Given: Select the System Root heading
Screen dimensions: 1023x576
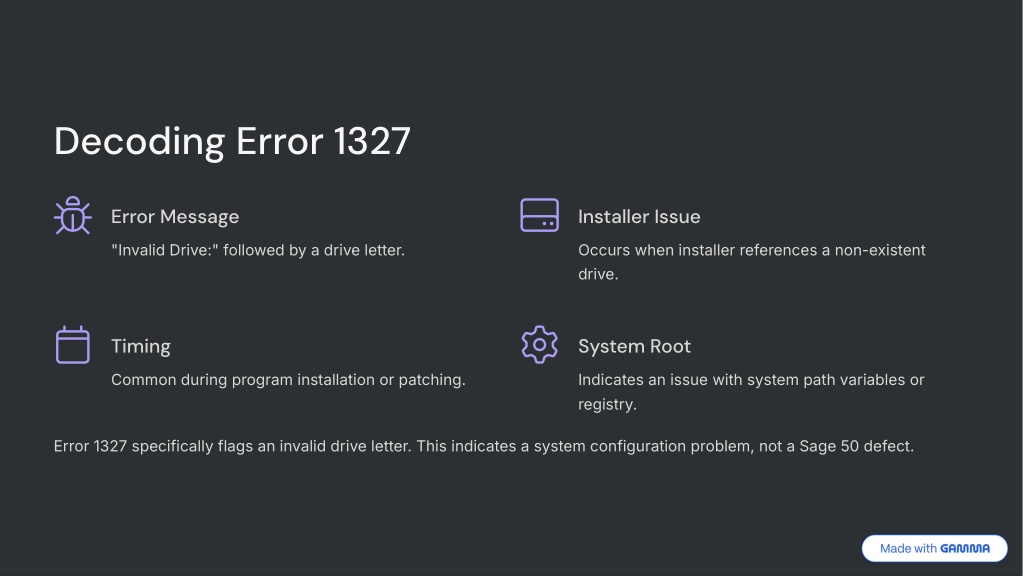Looking at the screenshot, I should (x=634, y=346).
